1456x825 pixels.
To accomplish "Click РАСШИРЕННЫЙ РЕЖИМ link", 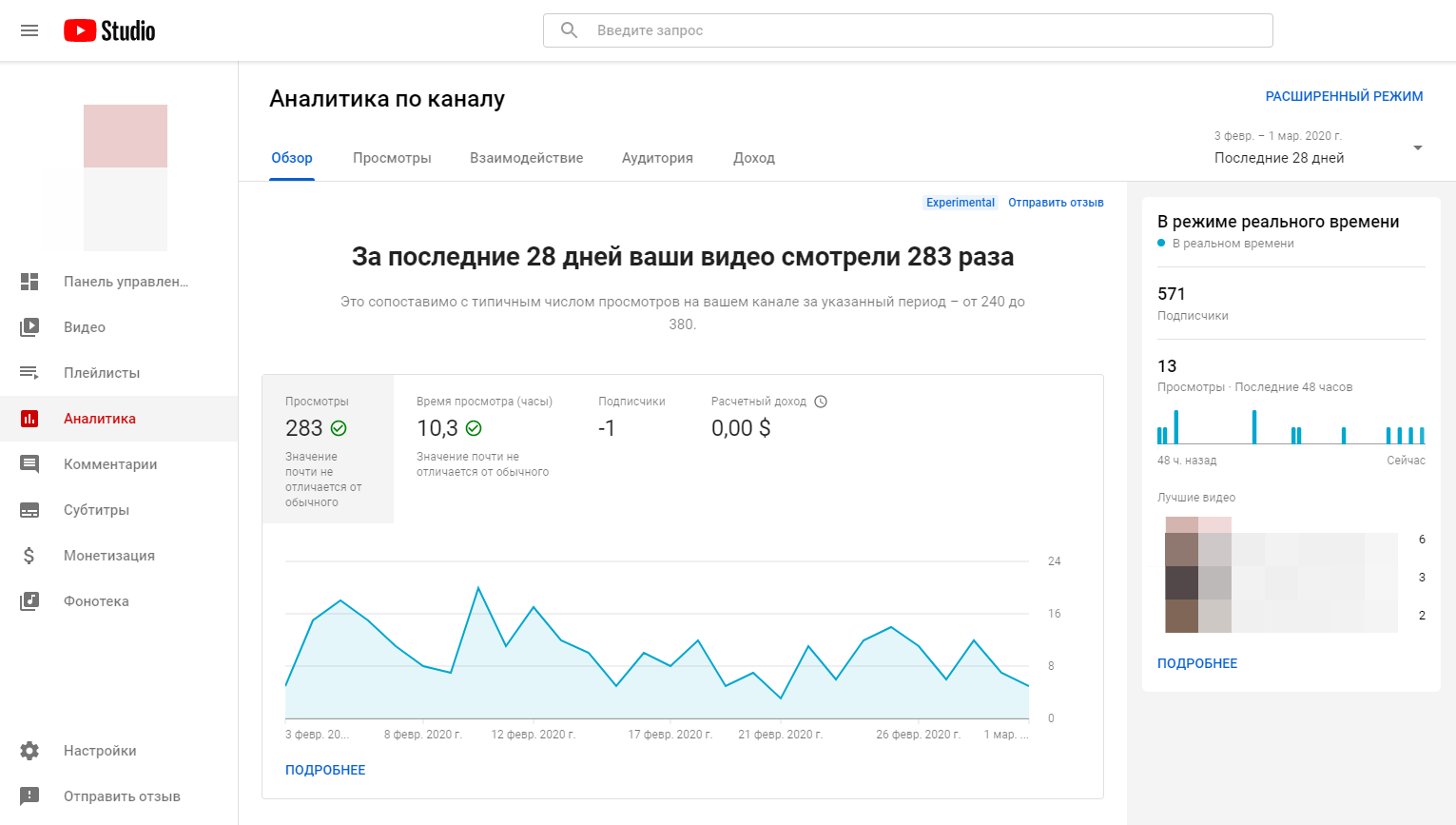I will (1343, 96).
